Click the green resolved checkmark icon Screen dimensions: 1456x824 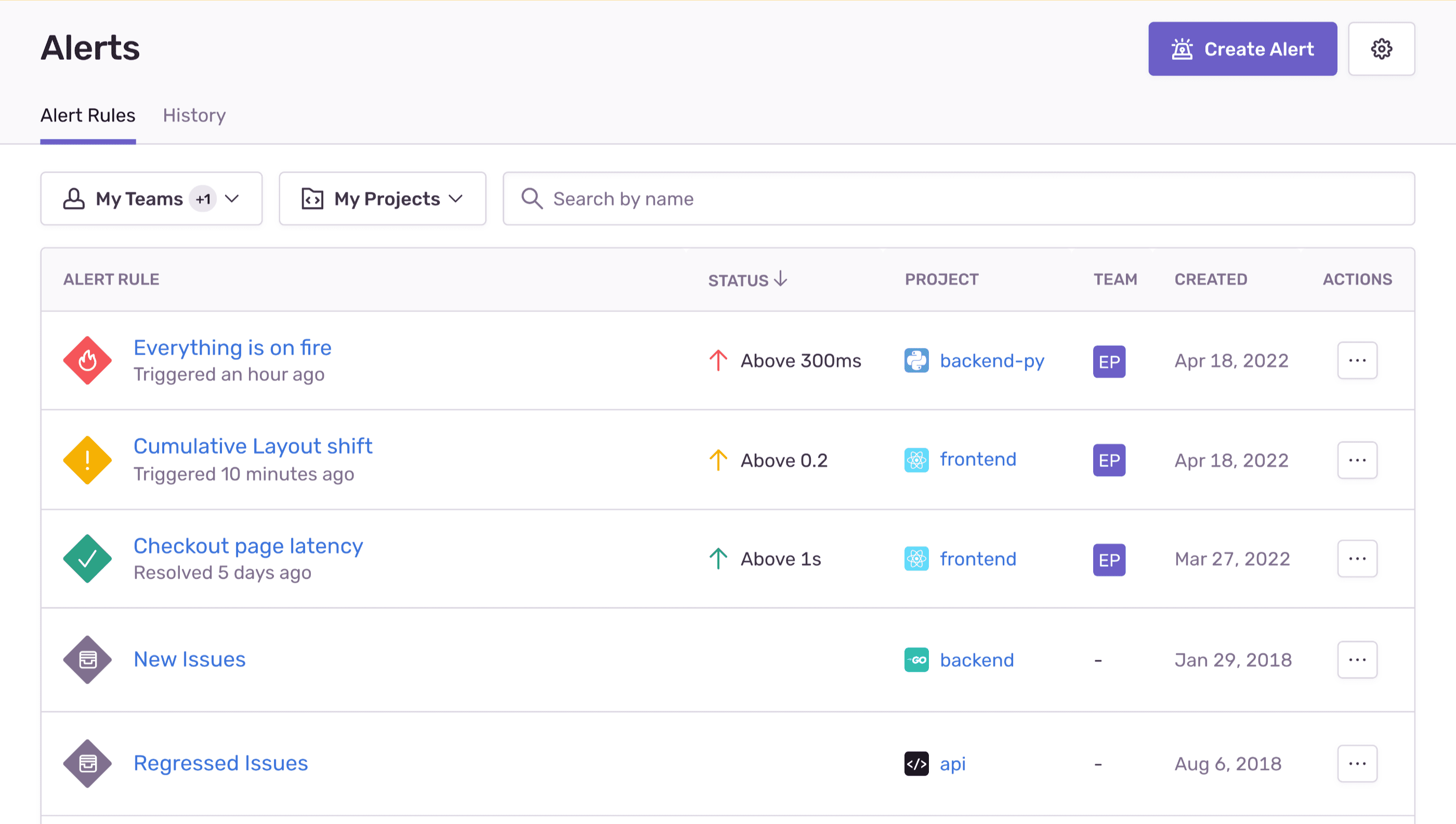coord(87,559)
